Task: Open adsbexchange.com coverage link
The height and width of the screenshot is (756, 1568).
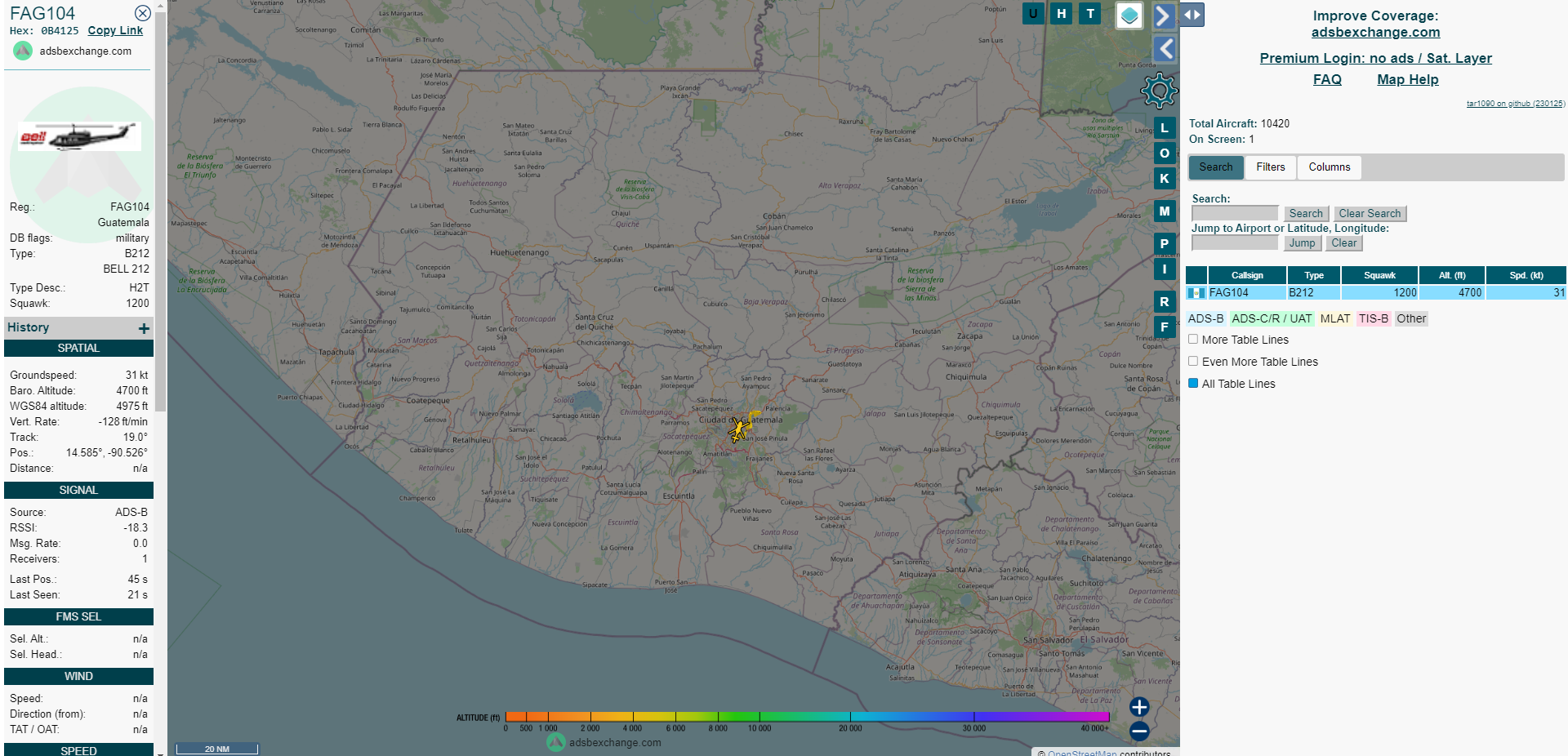Action: (1375, 32)
